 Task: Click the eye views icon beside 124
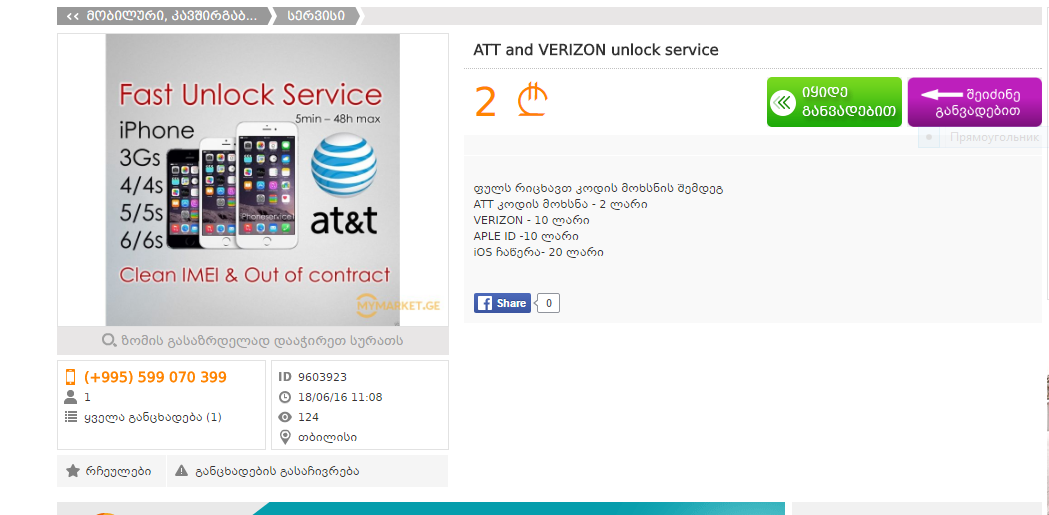[285, 417]
